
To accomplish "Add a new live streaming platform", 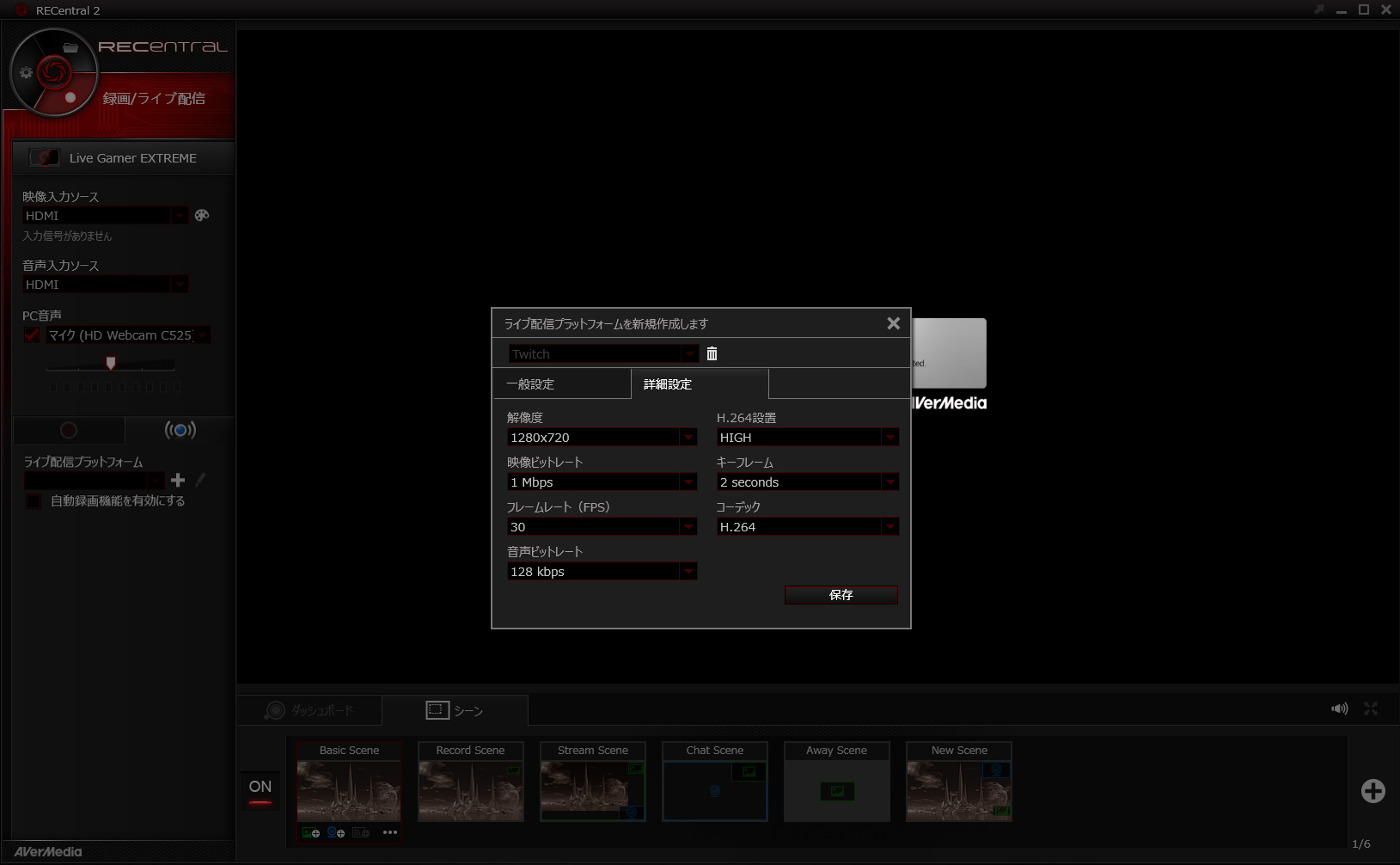I will pyautogui.click(x=178, y=480).
